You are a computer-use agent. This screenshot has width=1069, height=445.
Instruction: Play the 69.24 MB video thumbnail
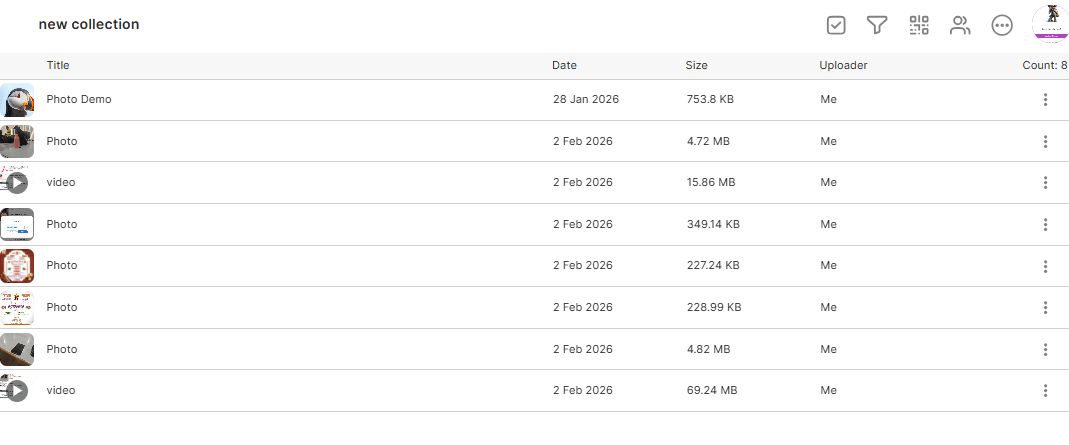[x=17, y=390]
